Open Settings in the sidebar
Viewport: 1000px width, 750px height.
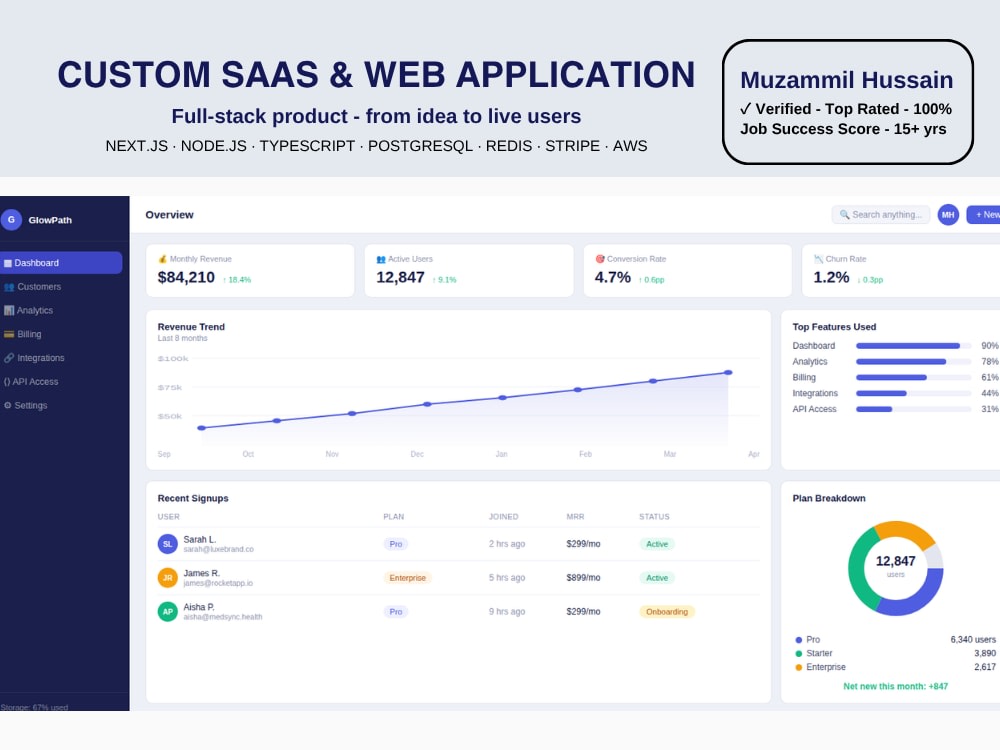pos(61,406)
